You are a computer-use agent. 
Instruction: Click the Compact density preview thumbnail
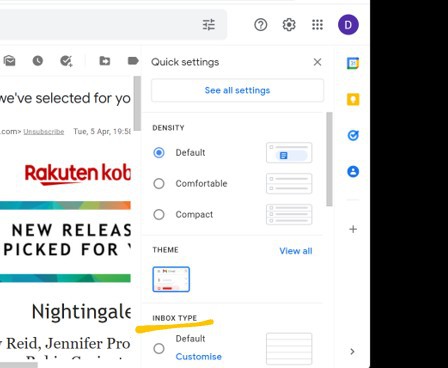(x=289, y=214)
